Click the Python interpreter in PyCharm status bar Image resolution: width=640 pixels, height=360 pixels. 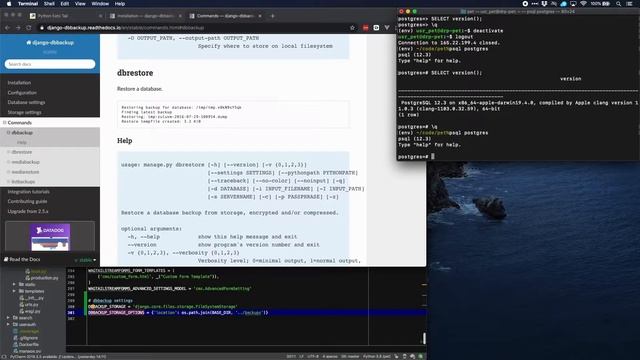click(377, 356)
